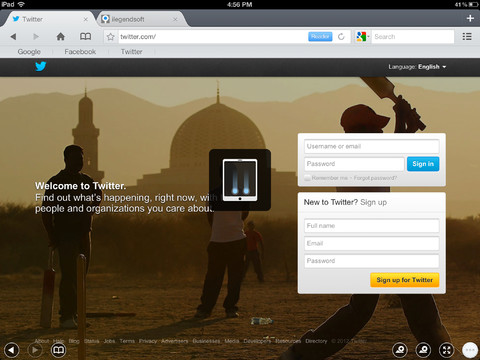Open the About footer link

(42, 341)
